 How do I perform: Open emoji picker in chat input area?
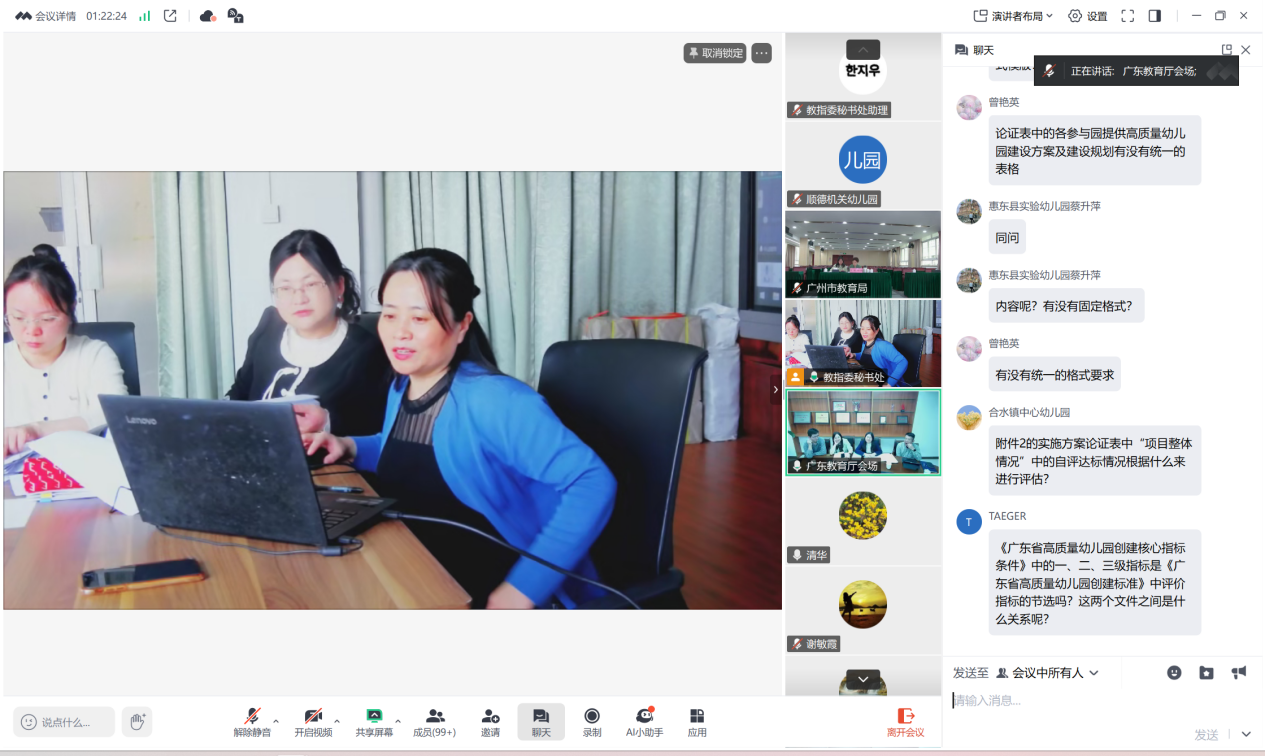pyautogui.click(x=1174, y=673)
